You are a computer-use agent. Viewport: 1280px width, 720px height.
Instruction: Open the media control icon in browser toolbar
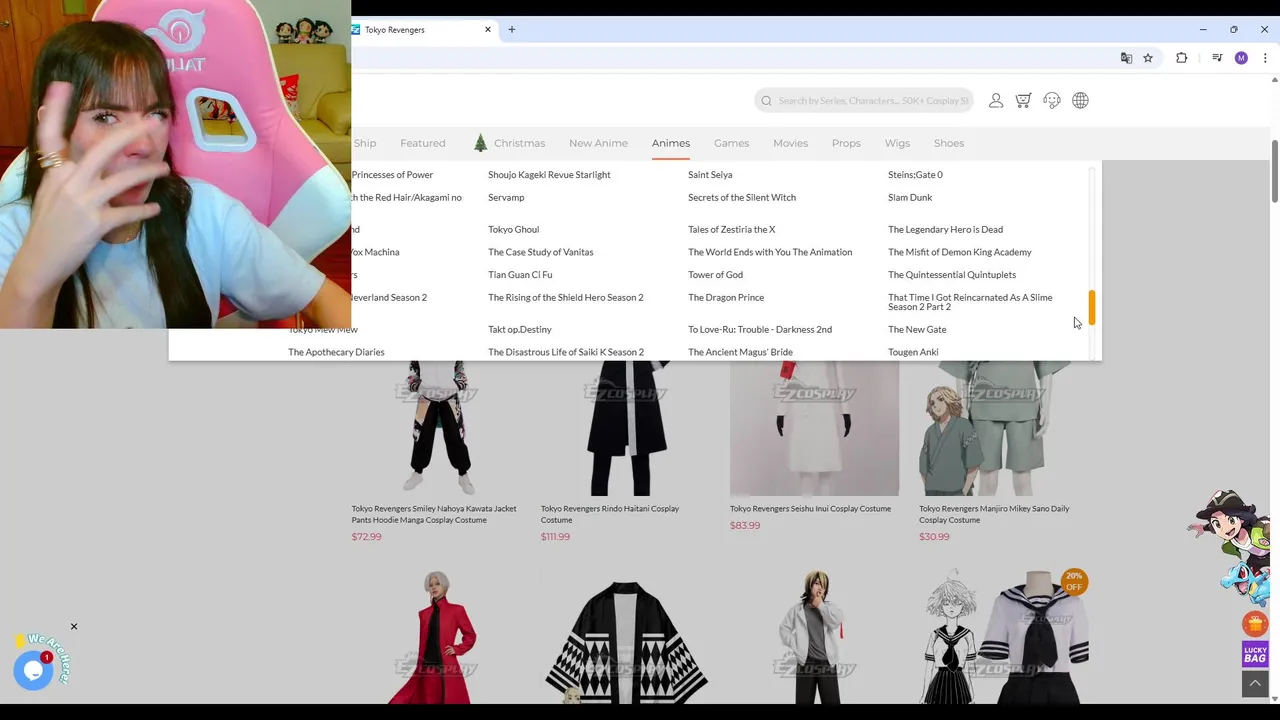click(1217, 58)
